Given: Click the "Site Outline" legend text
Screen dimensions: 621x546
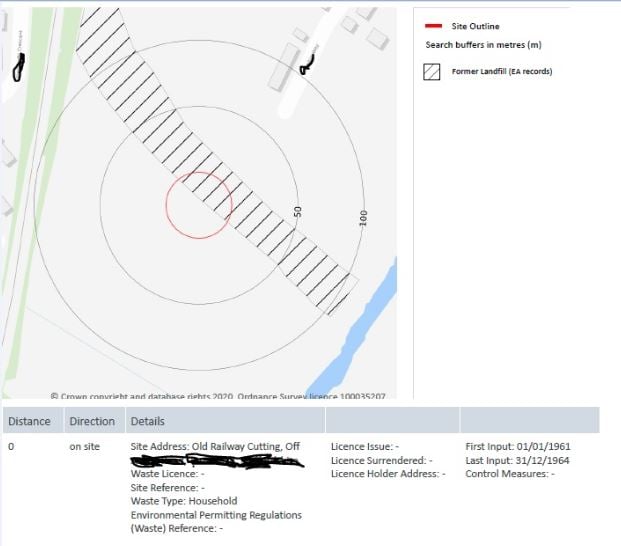Looking at the screenshot, I should [476, 26].
